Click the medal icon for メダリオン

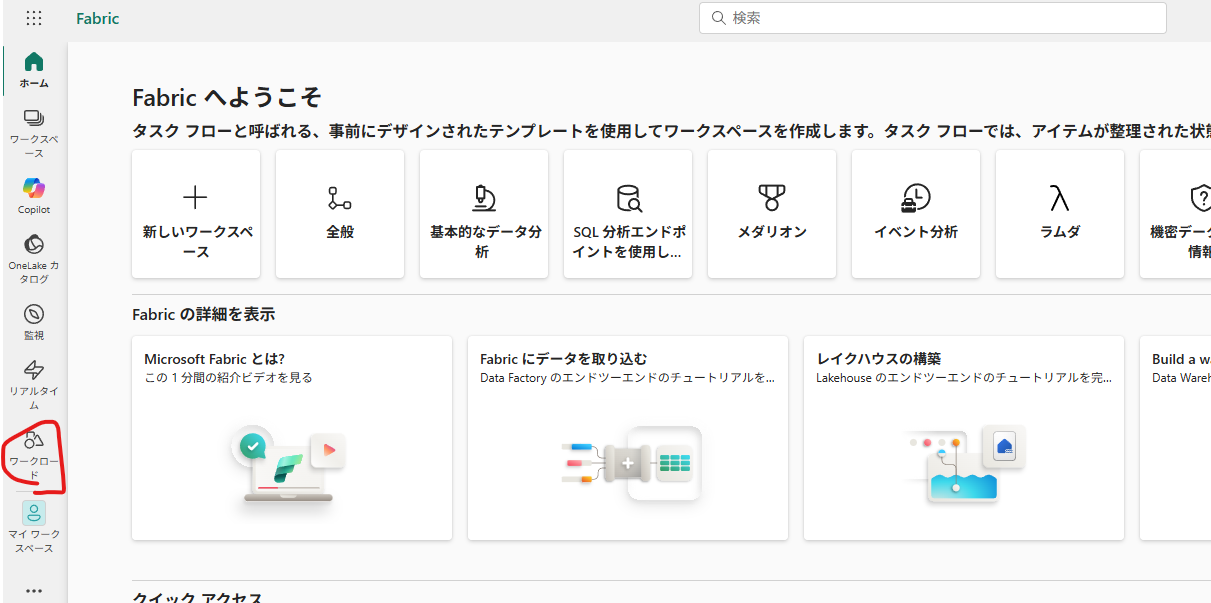point(772,197)
